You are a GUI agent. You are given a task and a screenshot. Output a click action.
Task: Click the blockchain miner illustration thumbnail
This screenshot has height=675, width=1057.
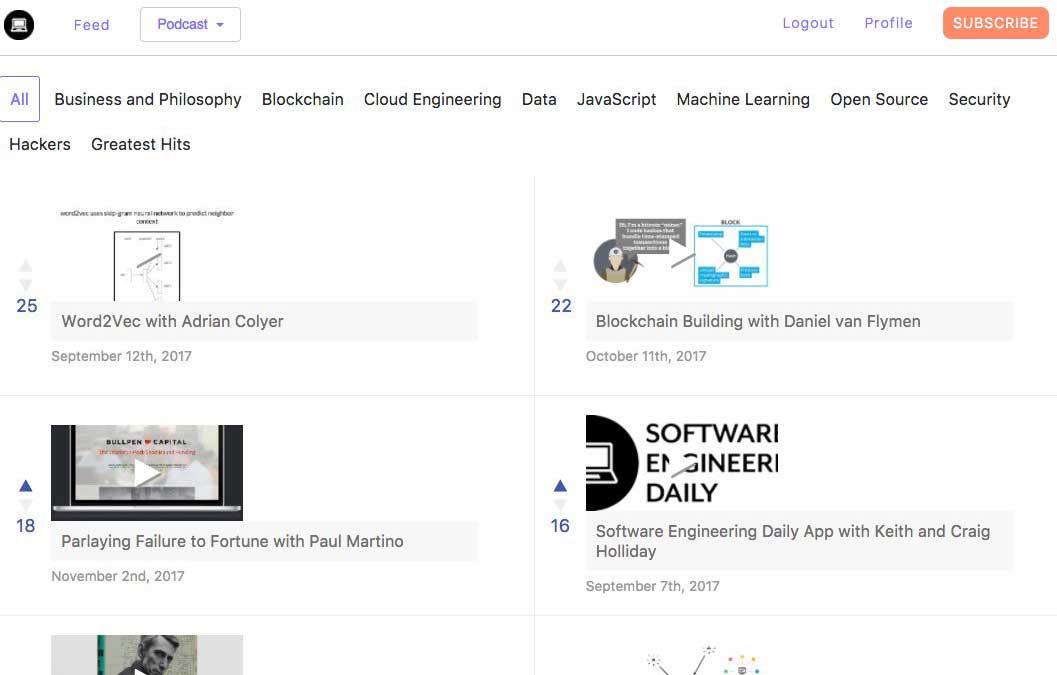coord(681,252)
